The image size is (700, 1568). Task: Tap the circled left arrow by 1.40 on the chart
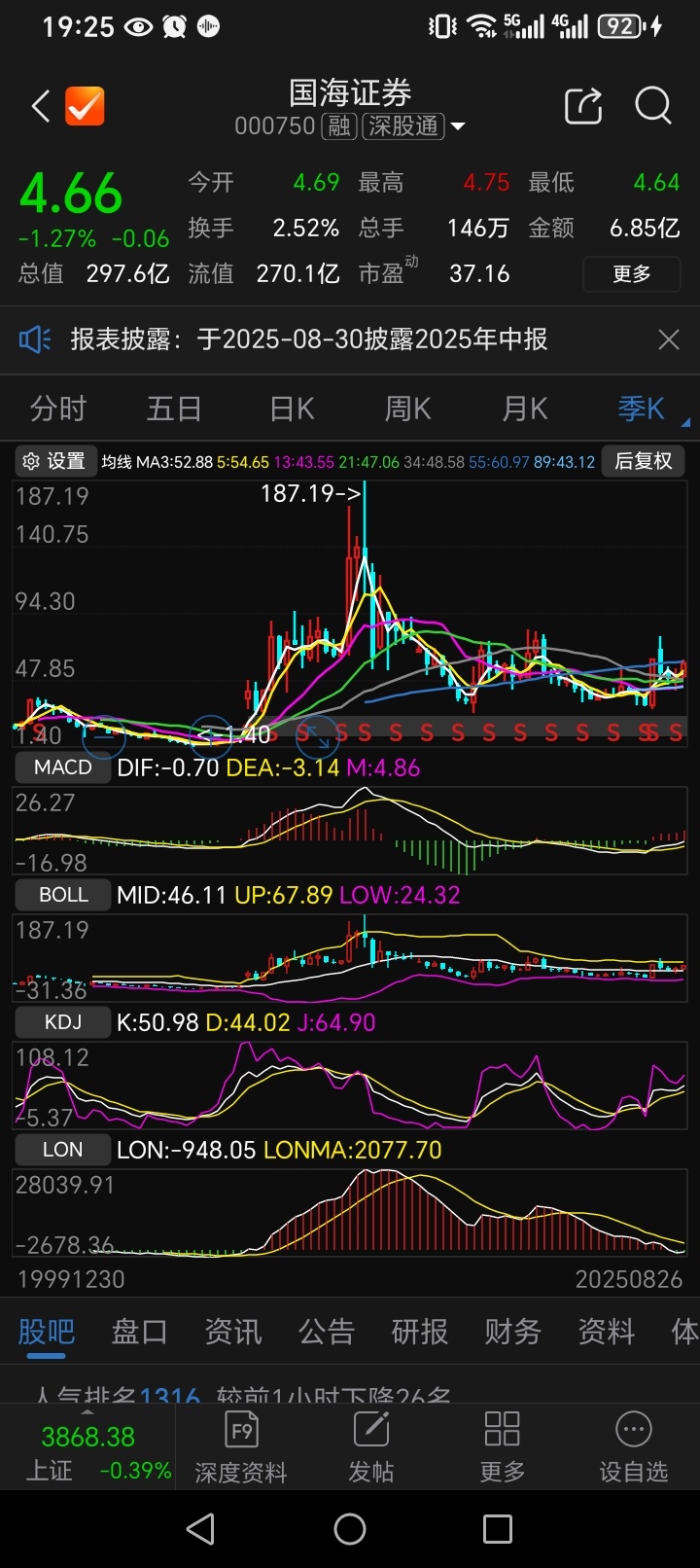click(x=209, y=736)
